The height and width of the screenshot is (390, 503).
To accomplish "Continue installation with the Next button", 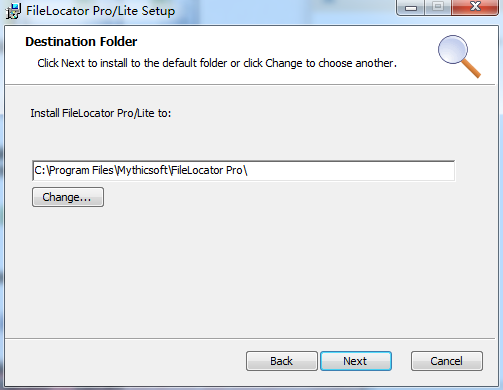I will 356,361.
